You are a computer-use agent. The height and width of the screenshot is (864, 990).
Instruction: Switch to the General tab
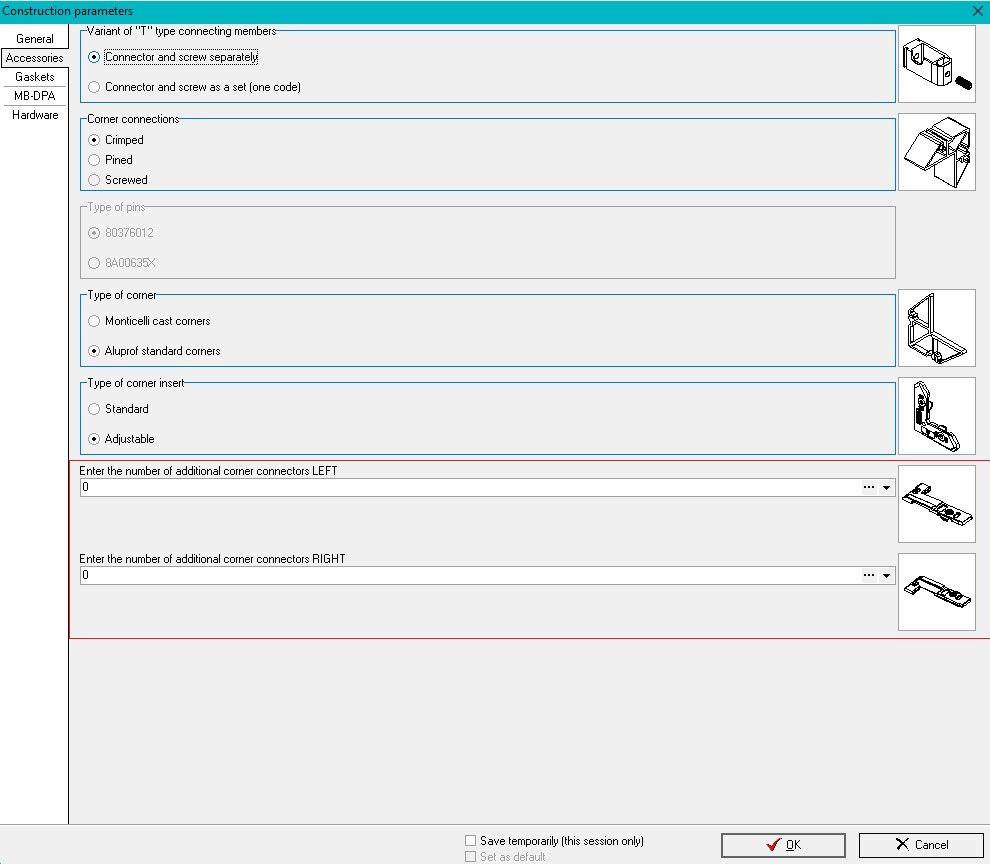tap(34, 39)
